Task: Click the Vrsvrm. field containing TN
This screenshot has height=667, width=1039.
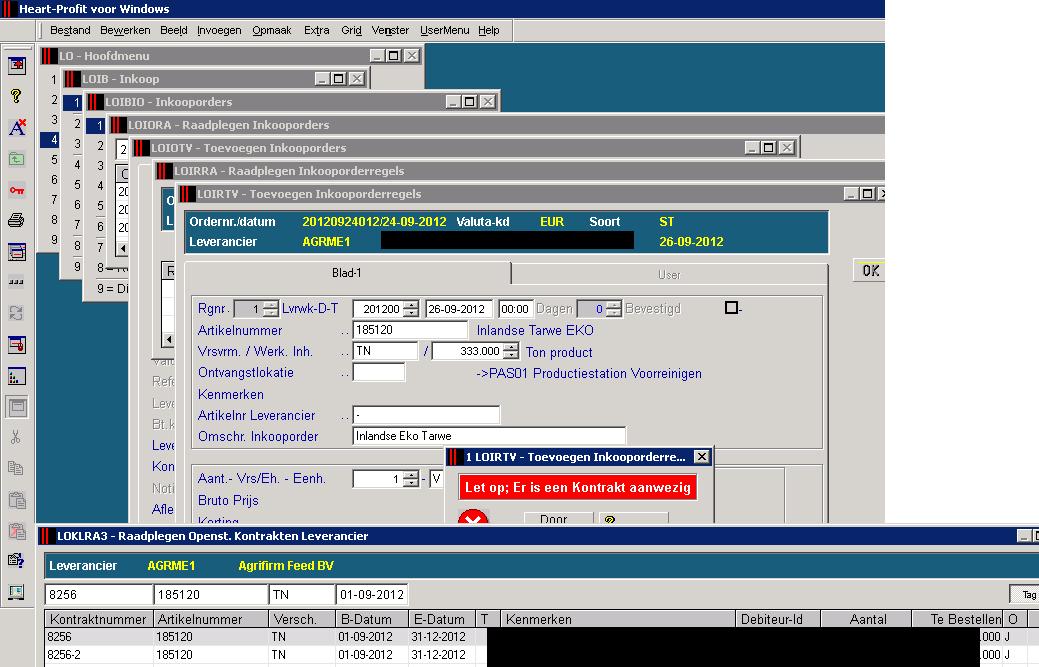Action: (x=385, y=351)
